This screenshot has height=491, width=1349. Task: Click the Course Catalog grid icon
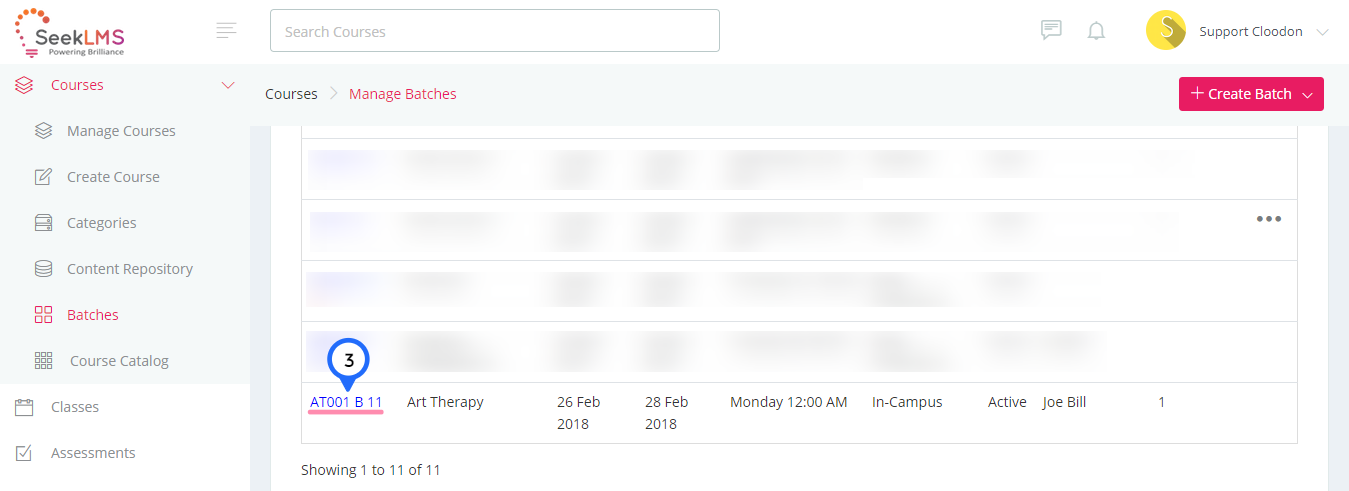43,361
